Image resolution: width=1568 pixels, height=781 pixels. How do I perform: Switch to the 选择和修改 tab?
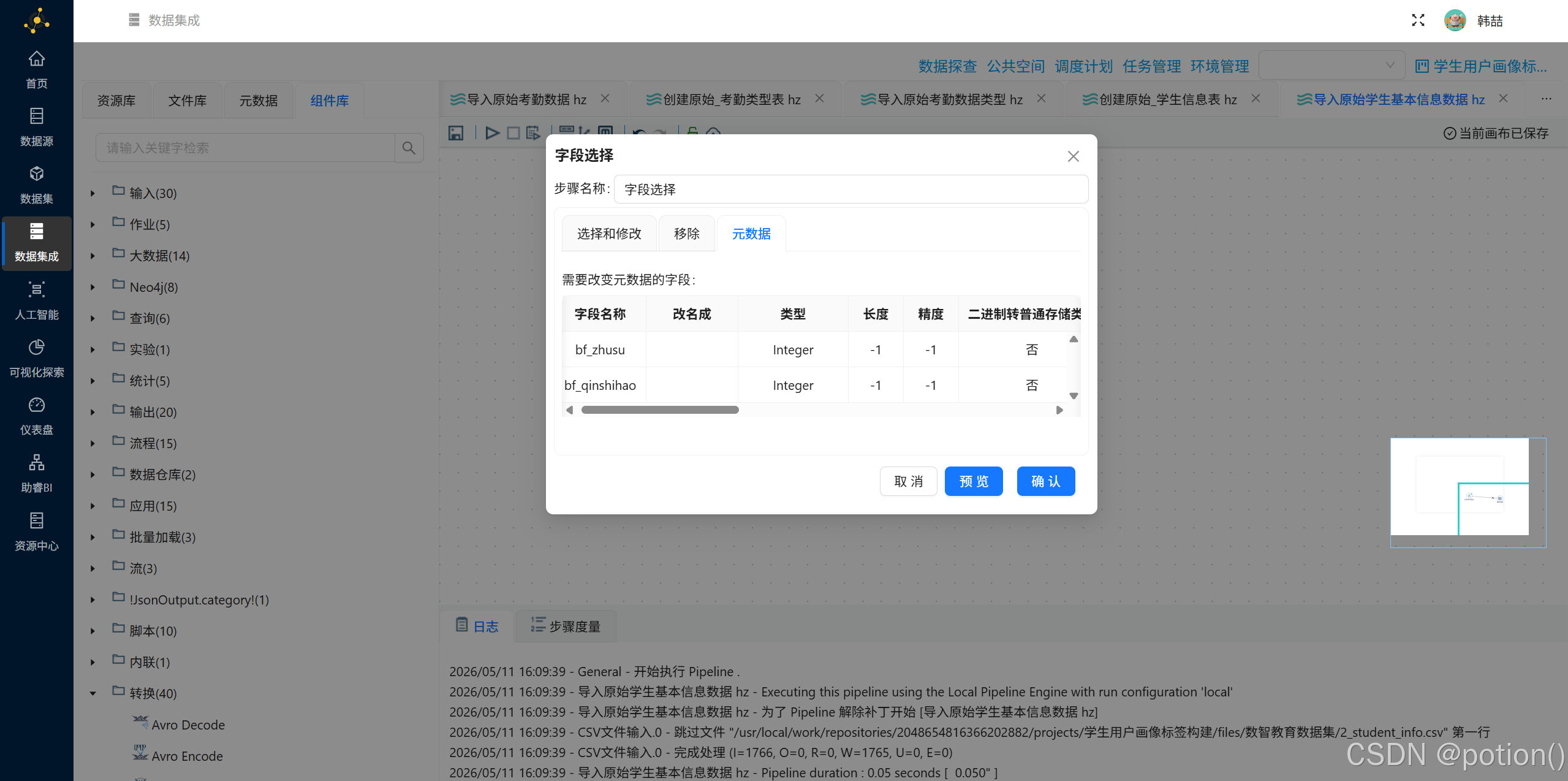(x=609, y=234)
